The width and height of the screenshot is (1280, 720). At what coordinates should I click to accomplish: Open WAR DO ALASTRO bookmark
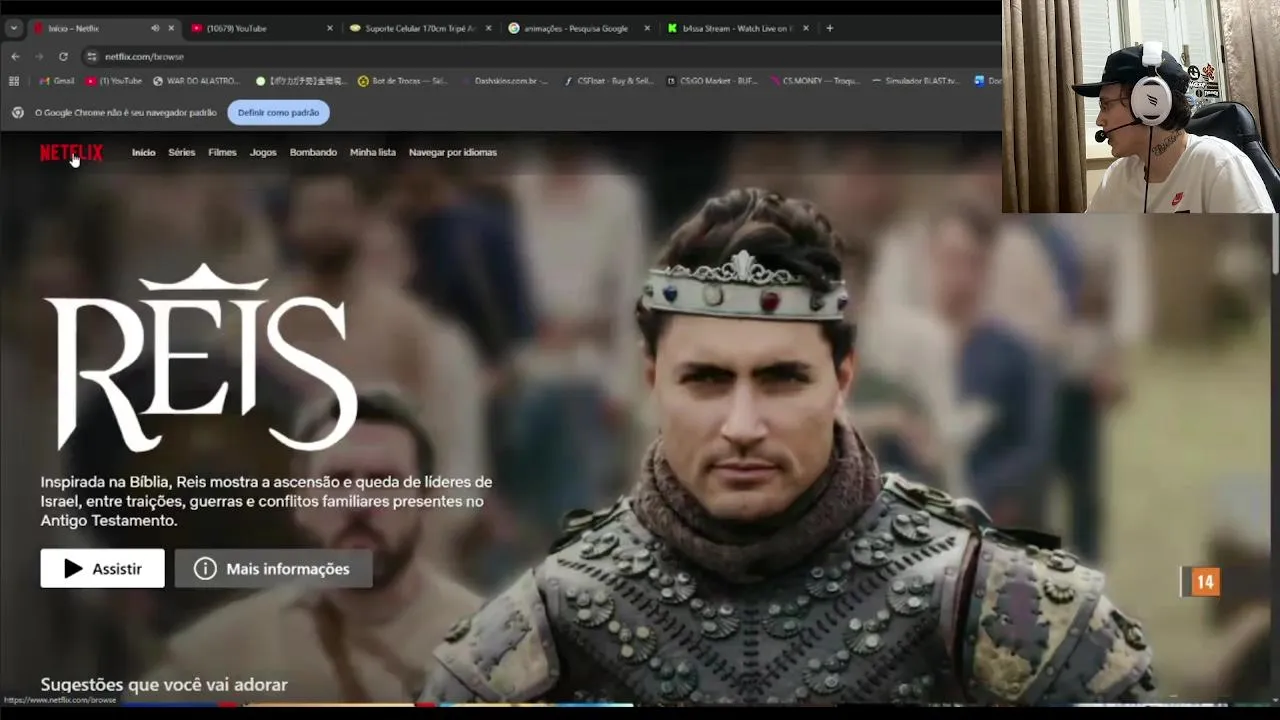pyautogui.click(x=197, y=81)
